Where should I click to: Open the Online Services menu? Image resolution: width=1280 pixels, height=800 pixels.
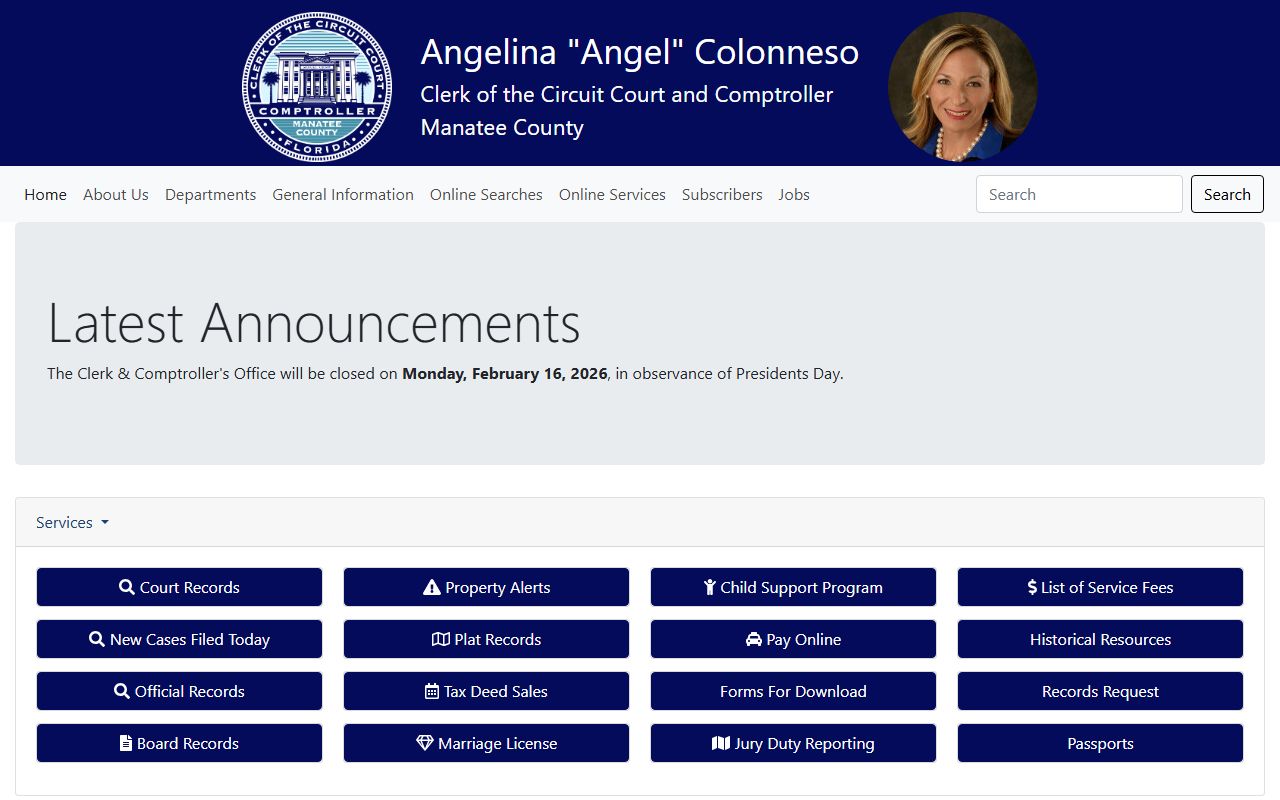(x=612, y=194)
